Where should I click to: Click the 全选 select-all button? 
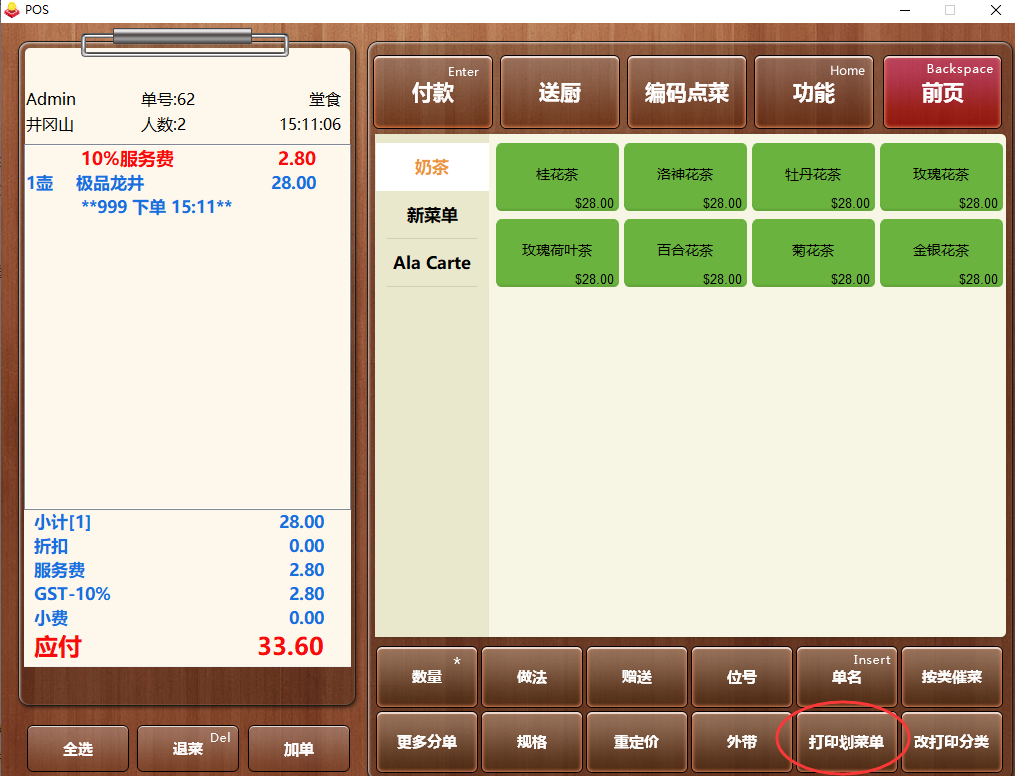[78, 749]
